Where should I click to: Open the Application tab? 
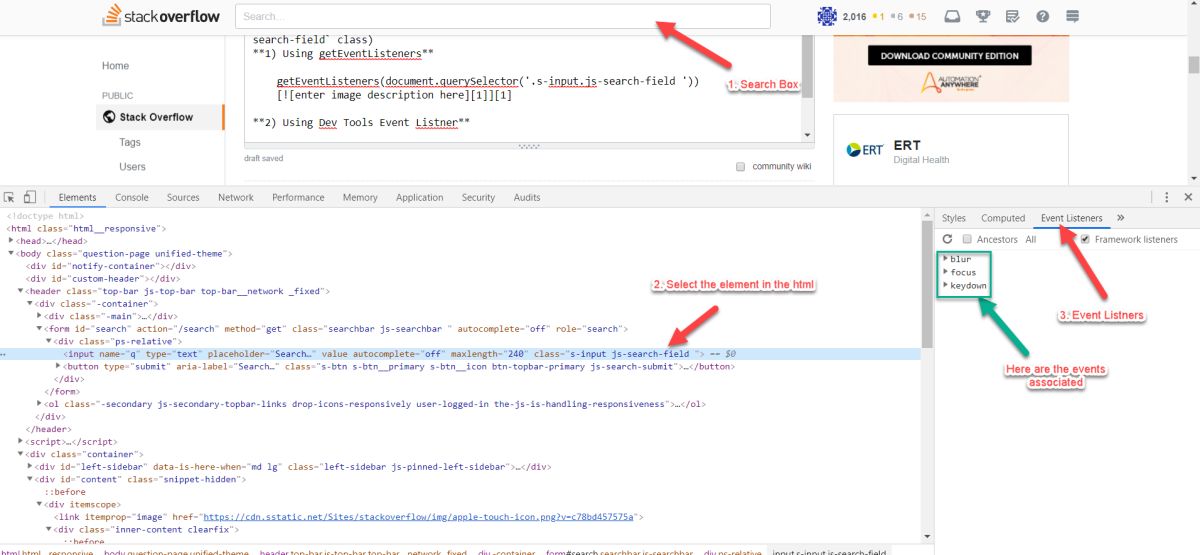(x=419, y=197)
